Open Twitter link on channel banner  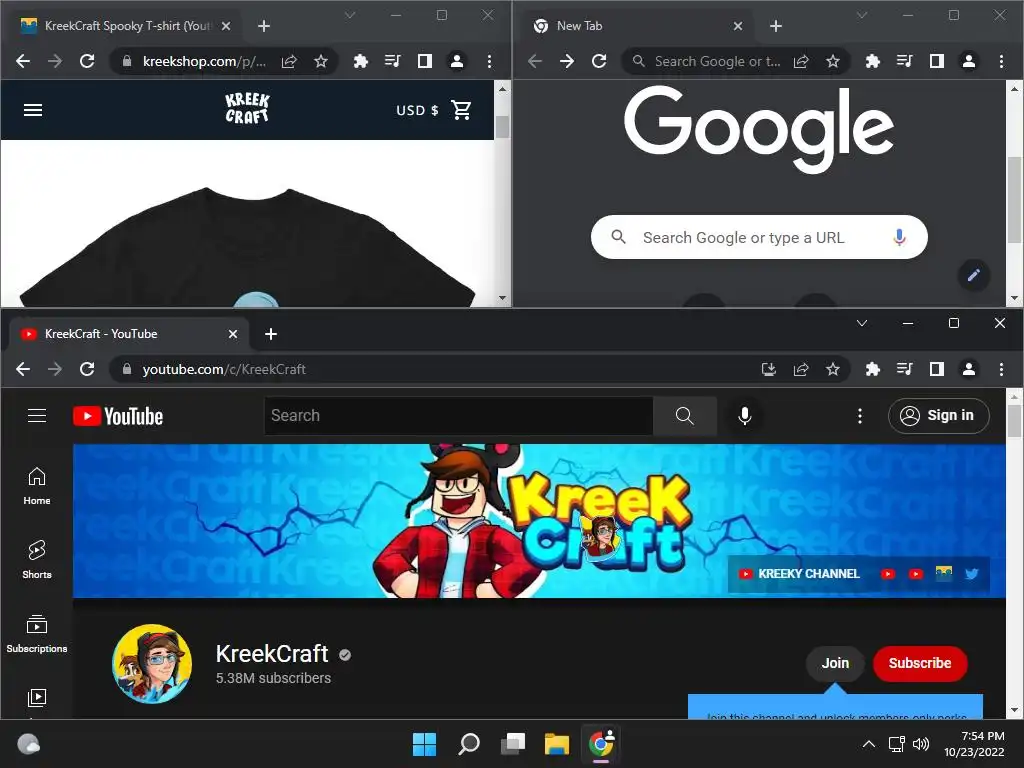tap(972, 574)
